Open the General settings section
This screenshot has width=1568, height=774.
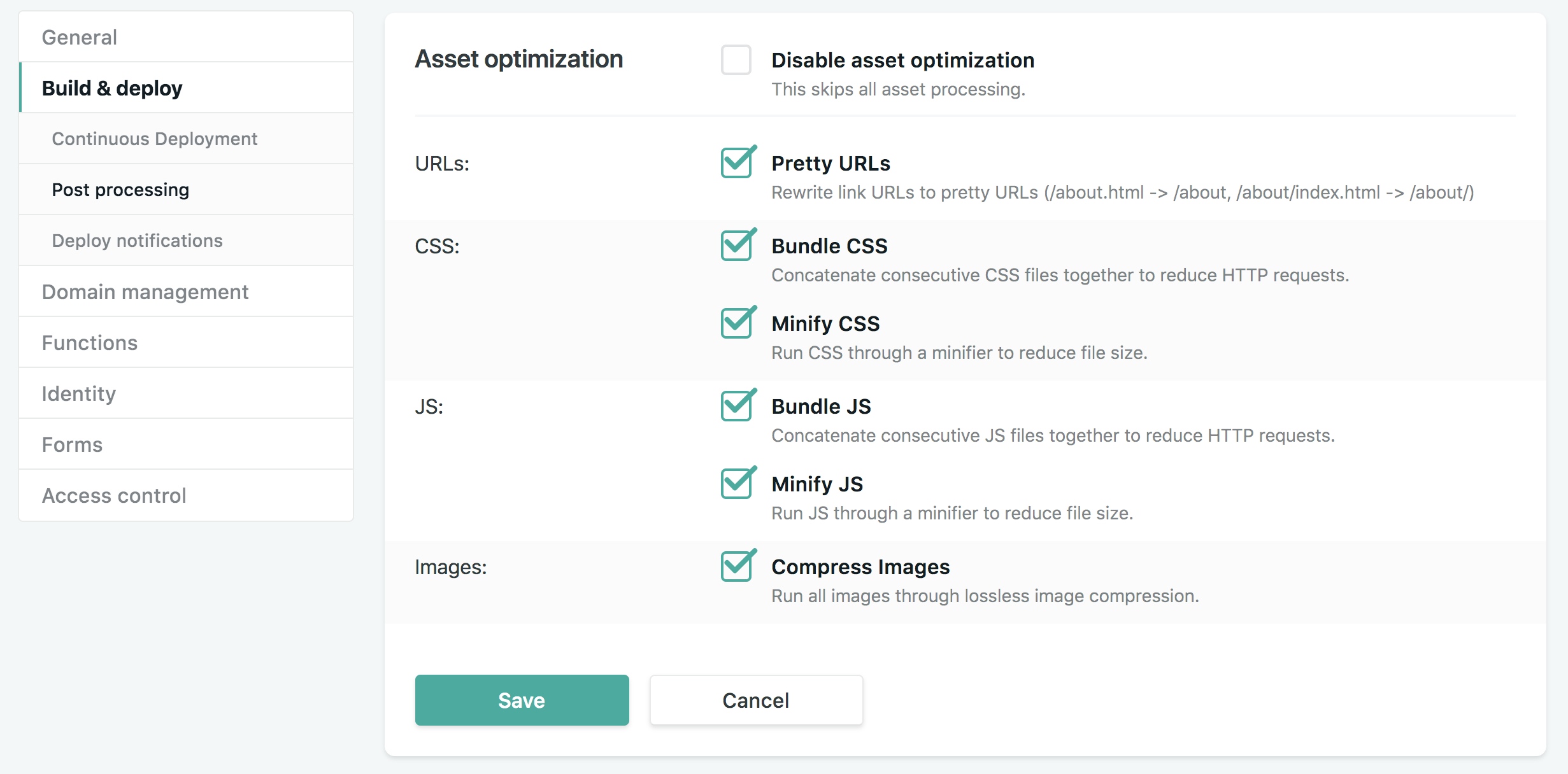tap(80, 38)
